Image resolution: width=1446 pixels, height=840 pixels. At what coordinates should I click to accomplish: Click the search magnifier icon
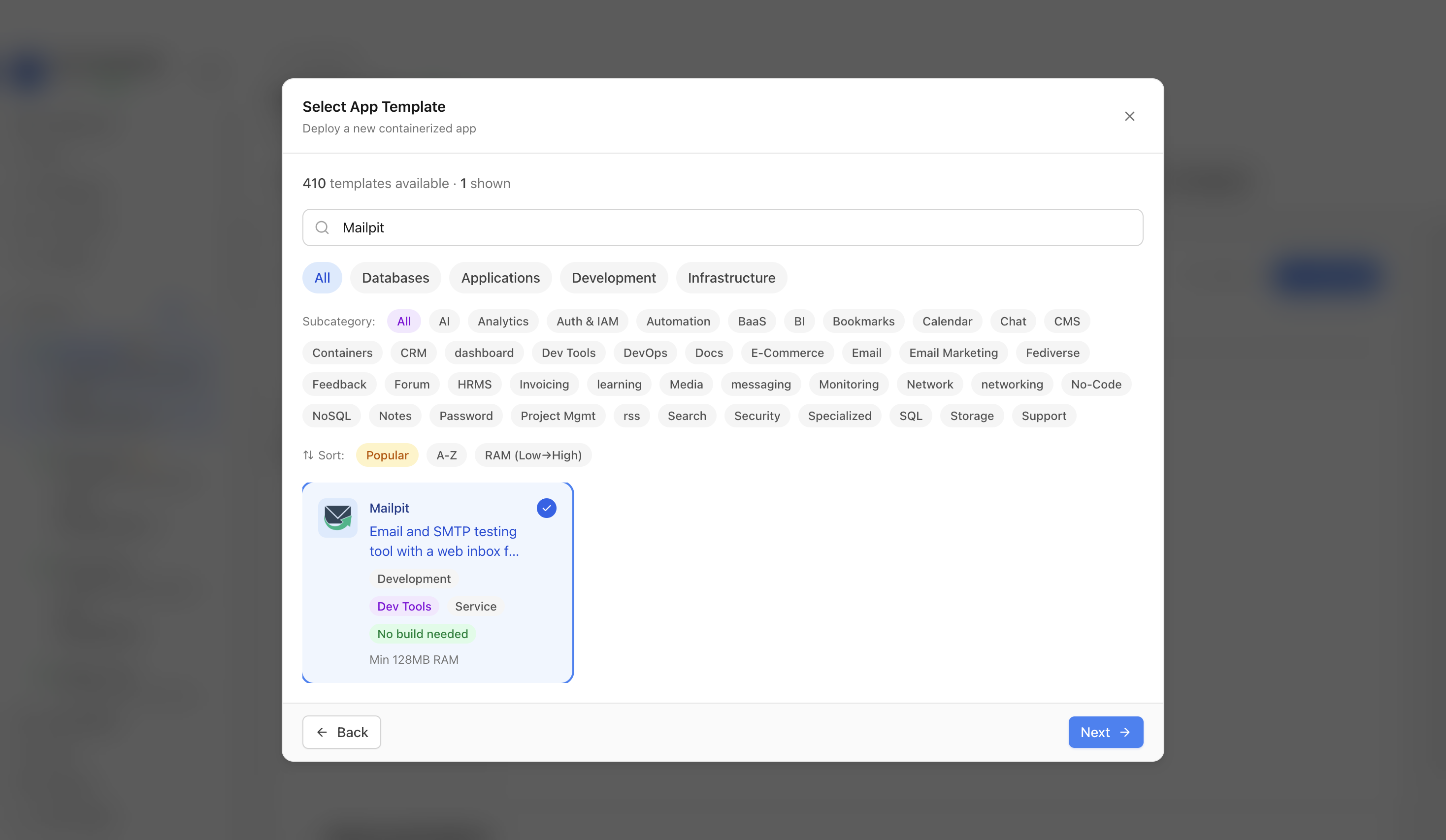click(x=323, y=228)
